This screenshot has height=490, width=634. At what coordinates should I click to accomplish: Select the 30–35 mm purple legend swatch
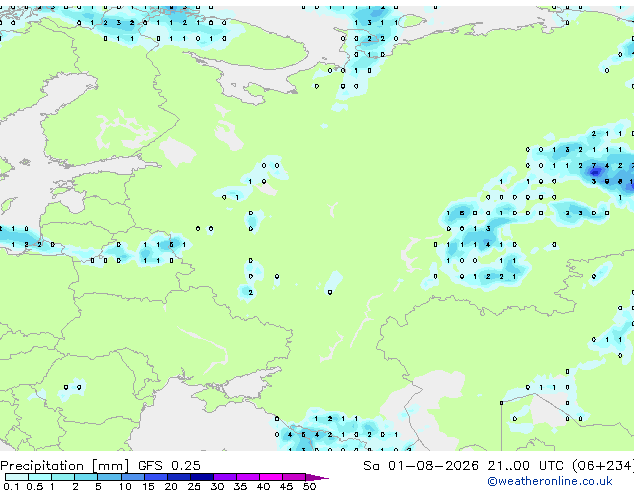pos(225,477)
